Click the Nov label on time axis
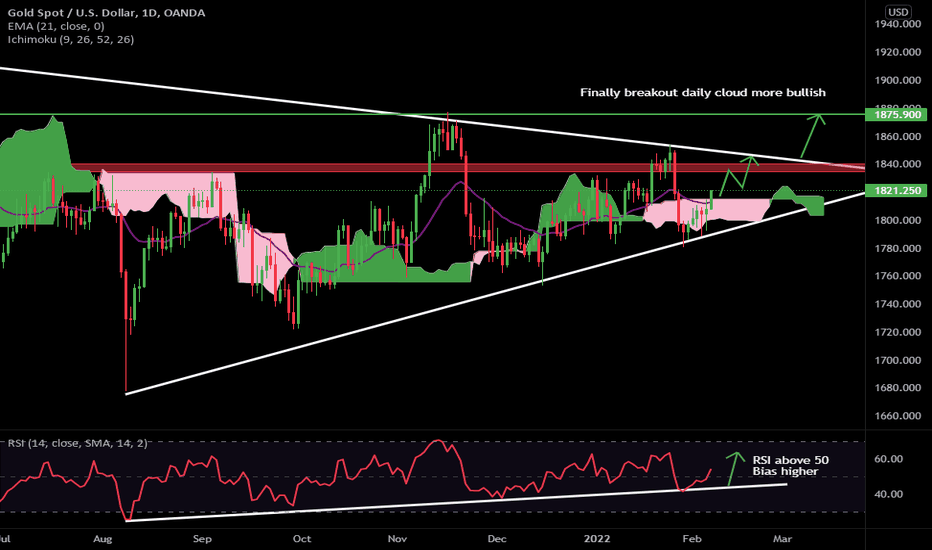The image size is (932, 550). coord(397,539)
